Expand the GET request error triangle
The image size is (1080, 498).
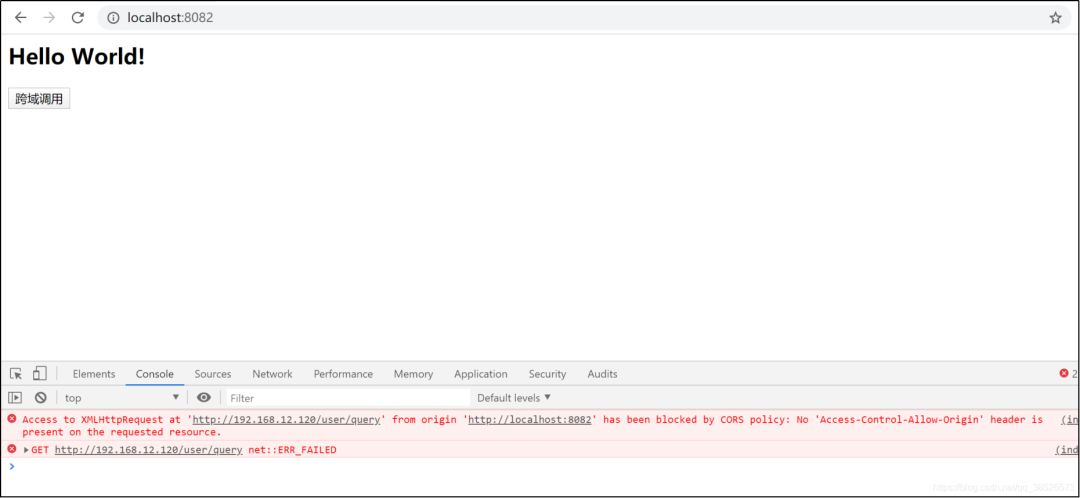[26, 450]
